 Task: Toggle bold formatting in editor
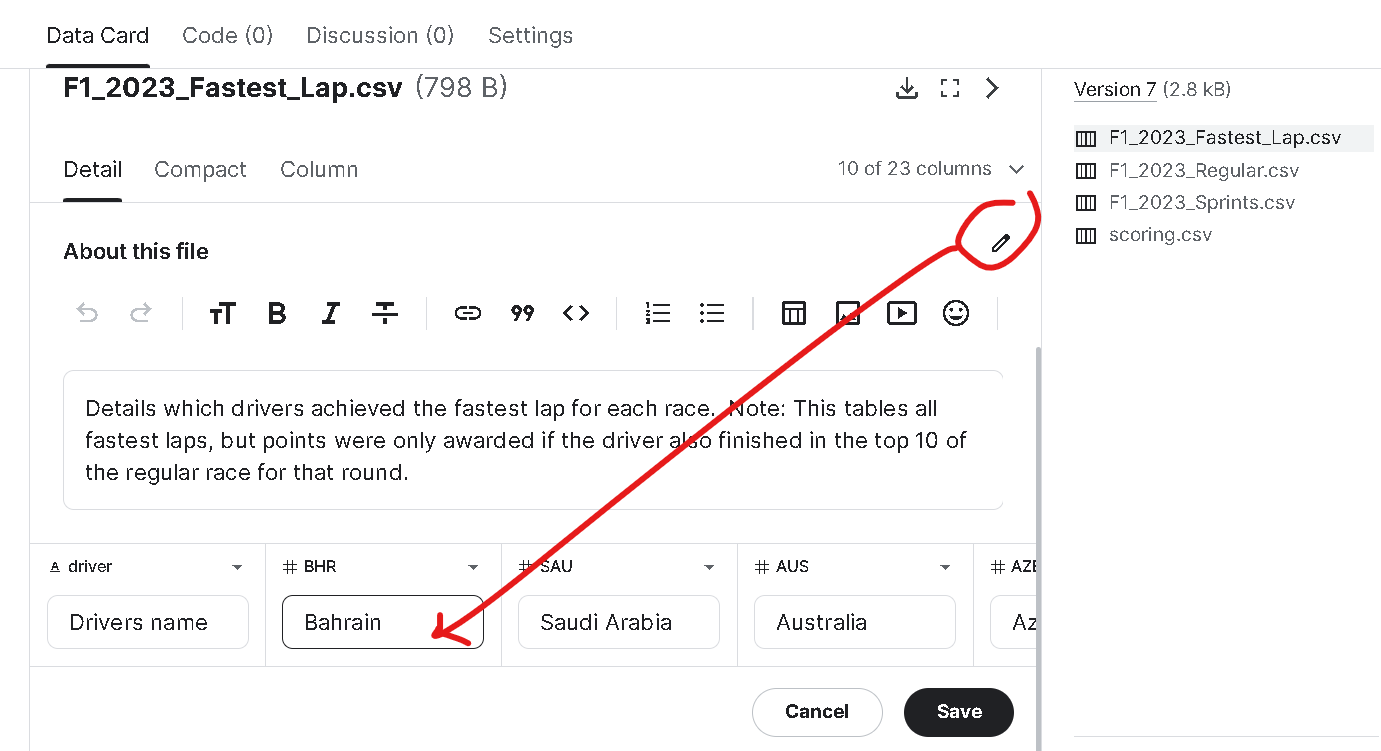pos(277,313)
